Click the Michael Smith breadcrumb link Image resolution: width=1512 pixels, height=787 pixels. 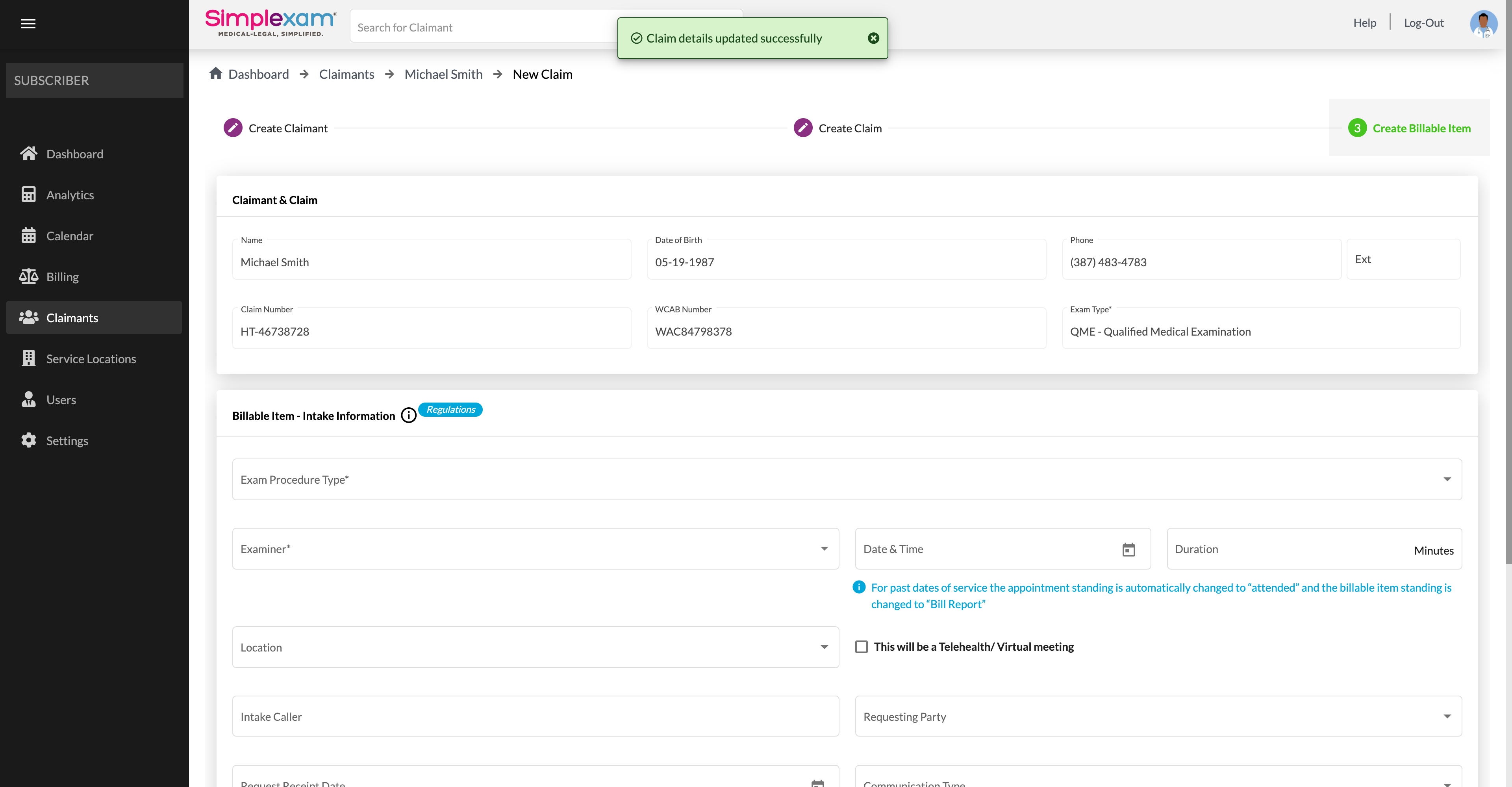443,74
